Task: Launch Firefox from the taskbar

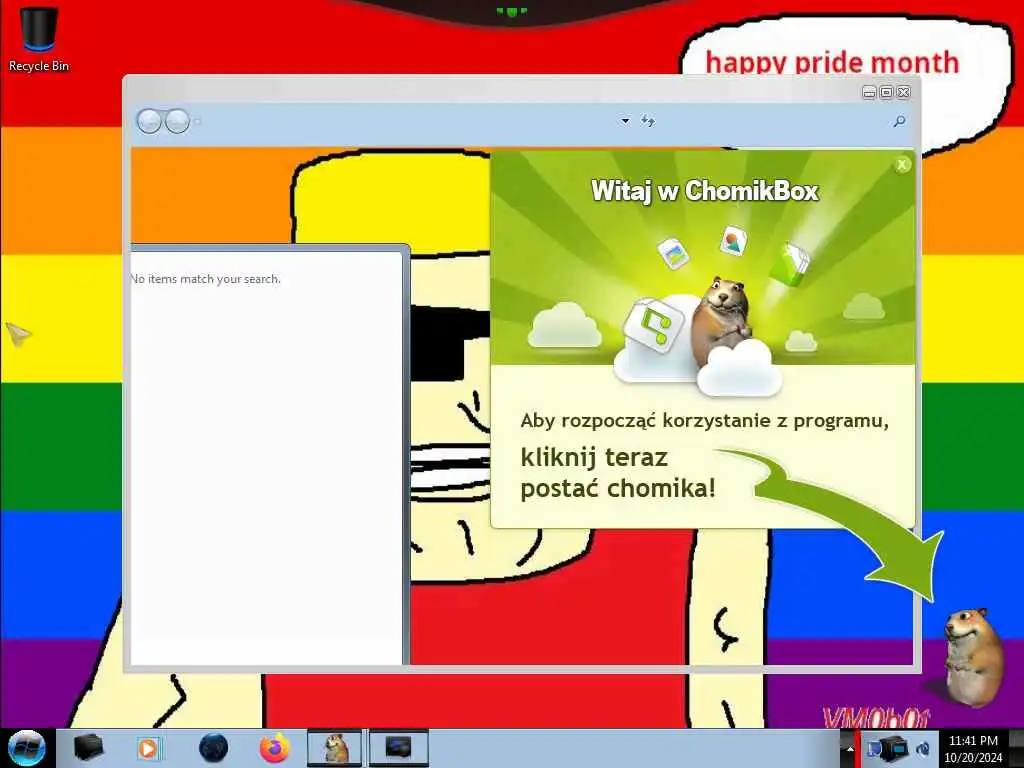Action: [275, 748]
